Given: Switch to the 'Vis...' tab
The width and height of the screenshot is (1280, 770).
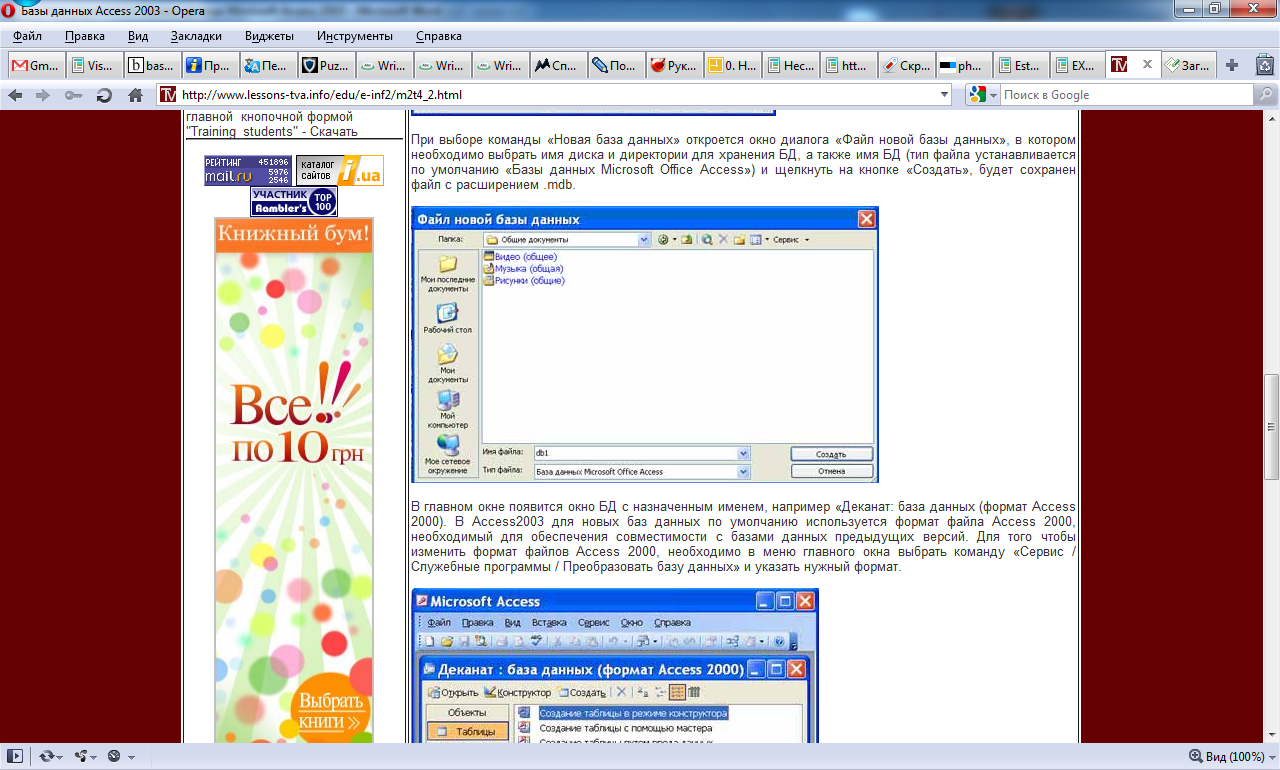Looking at the screenshot, I should [95, 66].
